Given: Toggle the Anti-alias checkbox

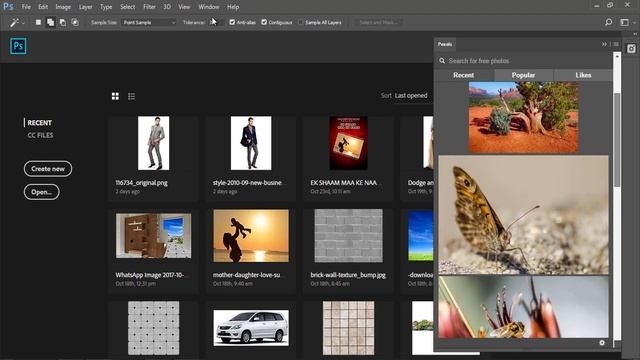Looking at the screenshot, I should pyautogui.click(x=232, y=22).
